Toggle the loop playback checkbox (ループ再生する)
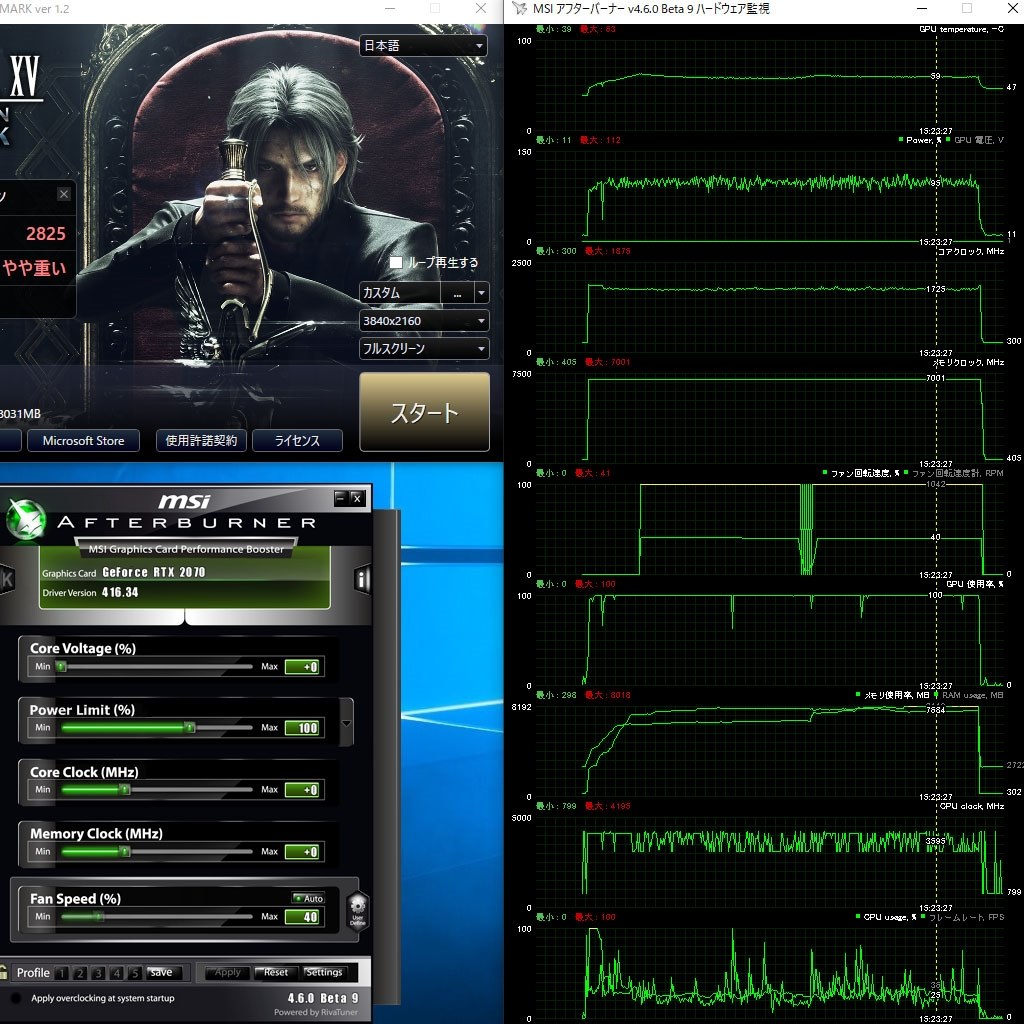 click(396, 263)
